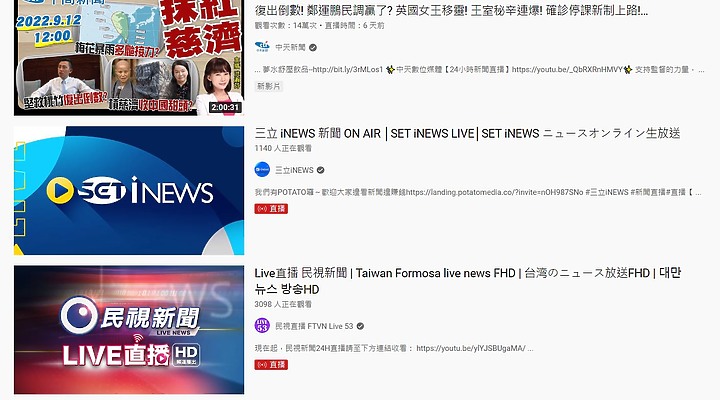
Task: Click verified badge next to 民視直播 FTVN Live 53
Action: tap(360, 326)
